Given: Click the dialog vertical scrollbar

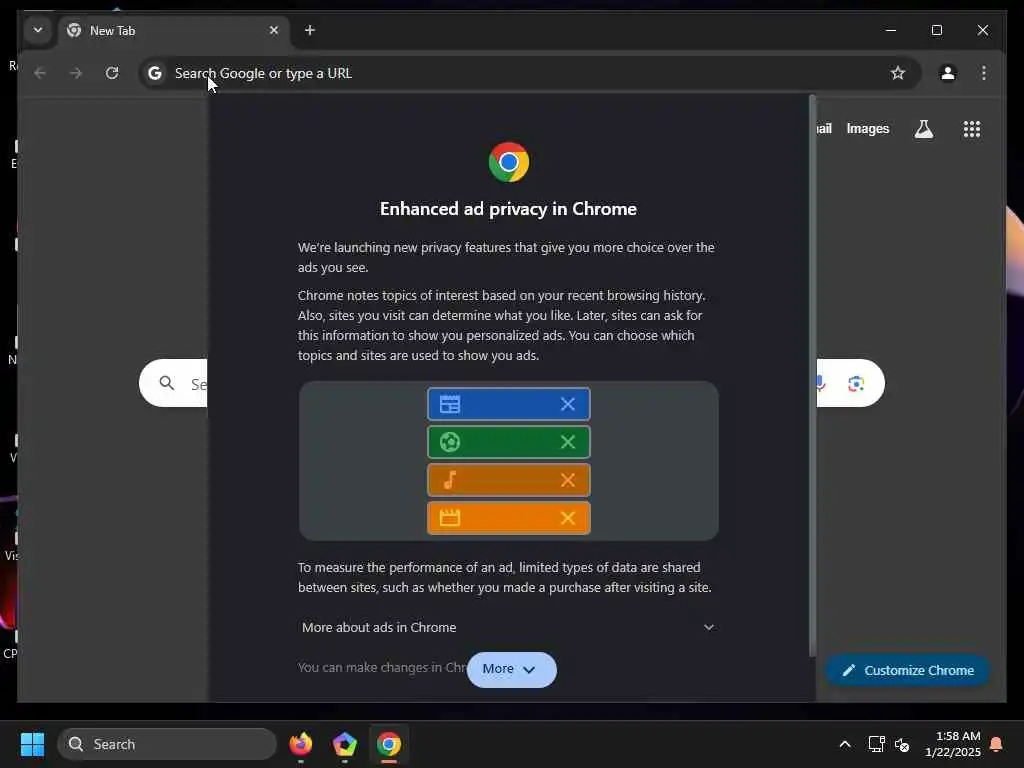Looking at the screenshot, I should (812, 376).
